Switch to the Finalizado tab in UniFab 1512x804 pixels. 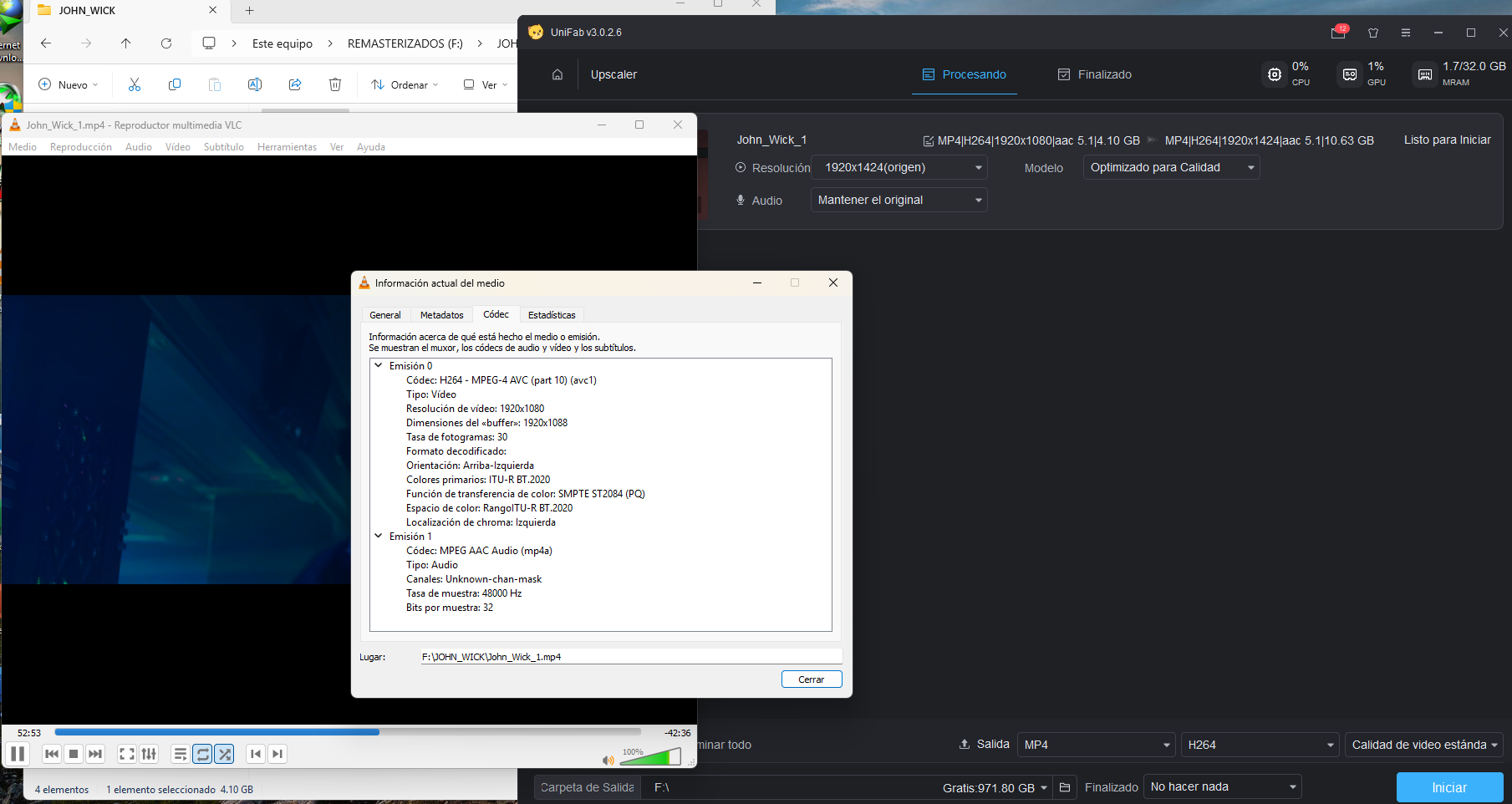(x=1095, y=74)
